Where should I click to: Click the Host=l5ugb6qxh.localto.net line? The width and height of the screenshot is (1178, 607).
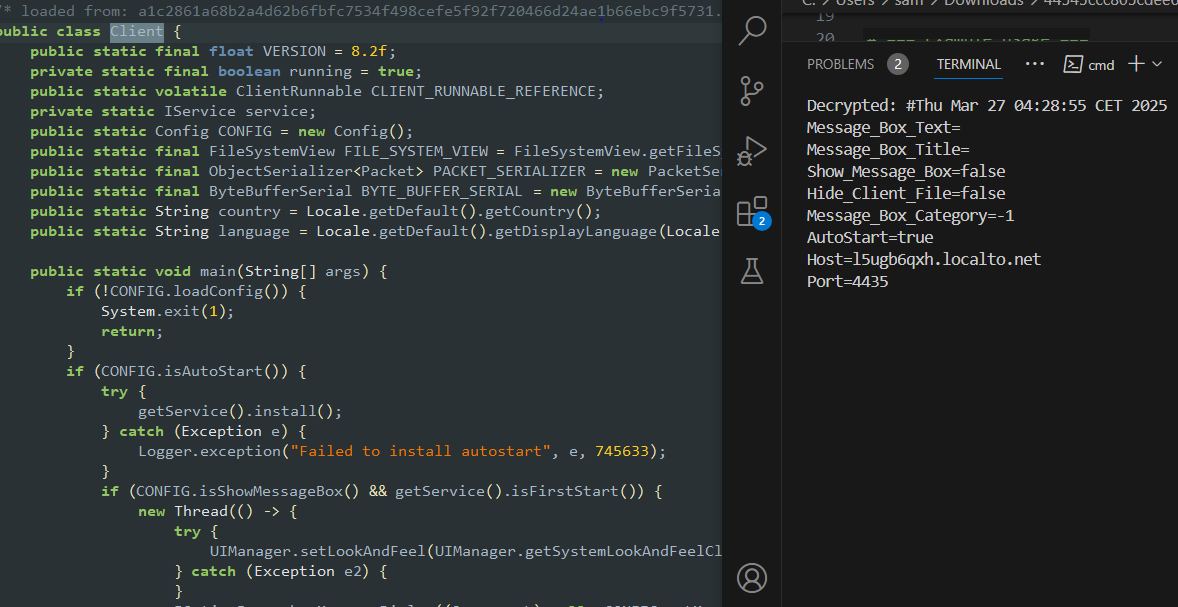(x=923, y=260)
